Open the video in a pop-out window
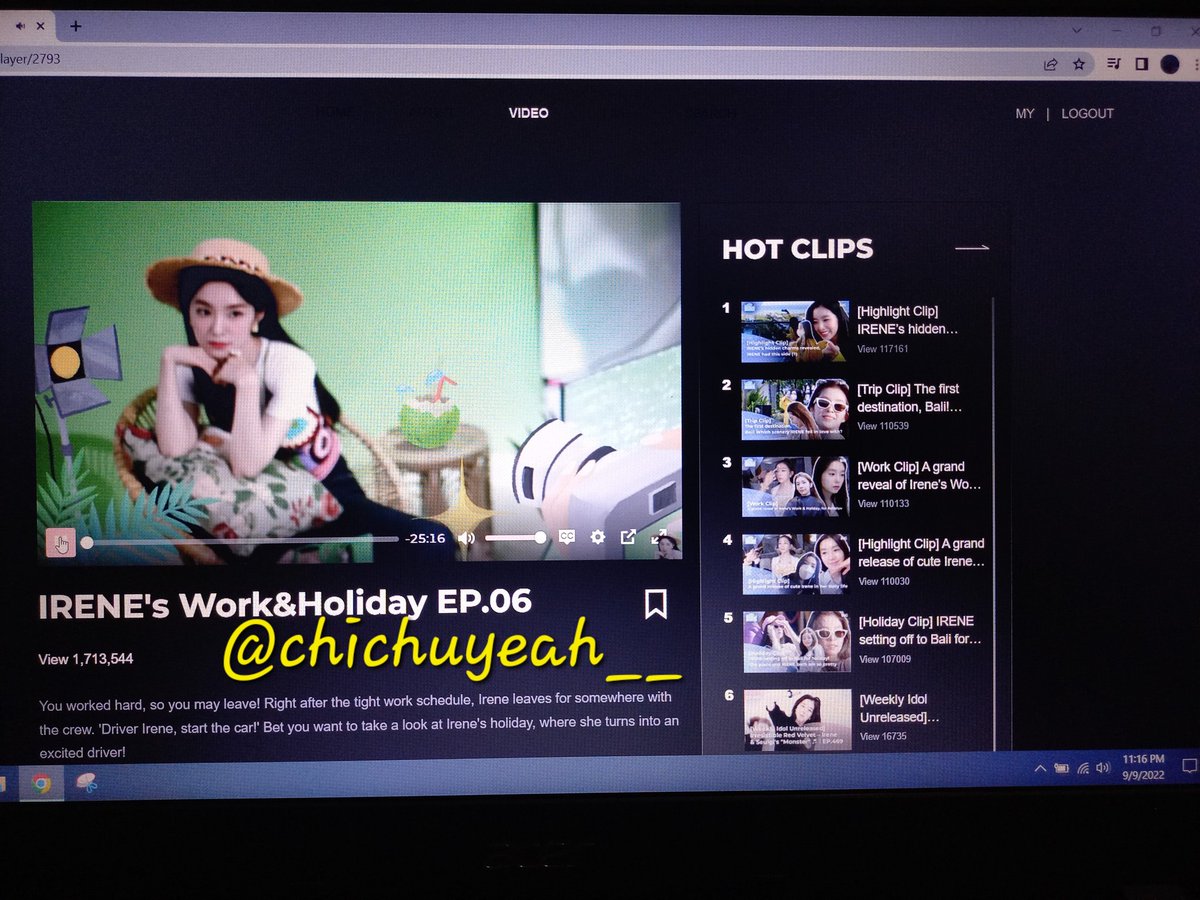This screenshot has height=900, width=1200. pos(628,536)
